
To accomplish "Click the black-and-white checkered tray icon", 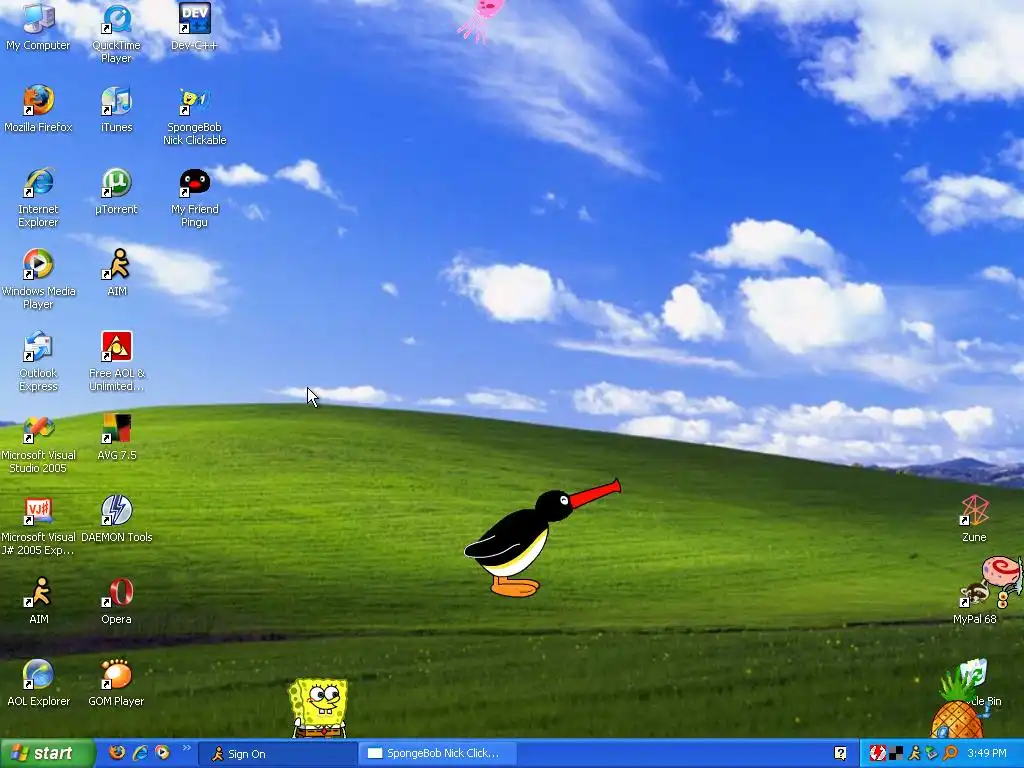I will (896, 754).
